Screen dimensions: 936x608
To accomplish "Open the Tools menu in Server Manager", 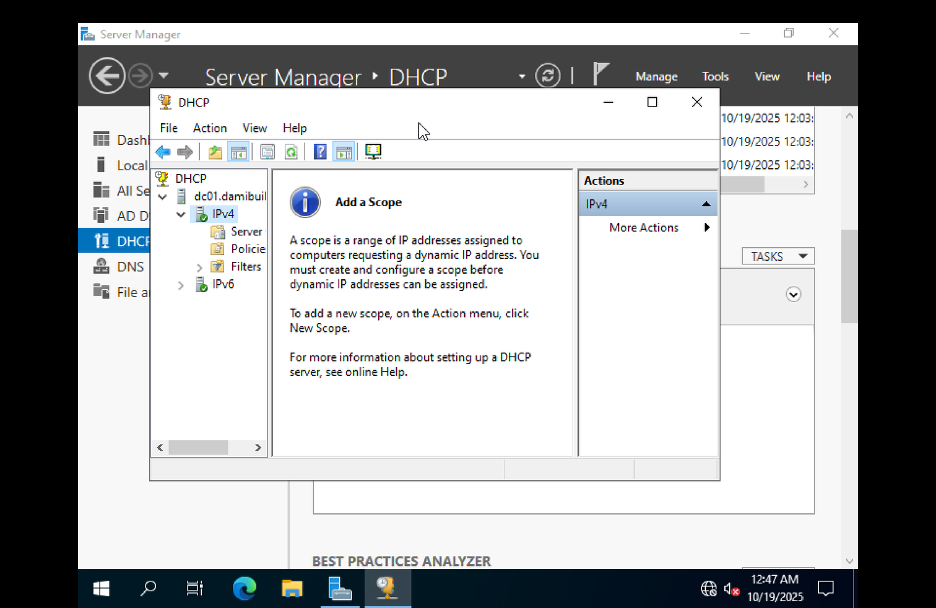I will [715, 76].
